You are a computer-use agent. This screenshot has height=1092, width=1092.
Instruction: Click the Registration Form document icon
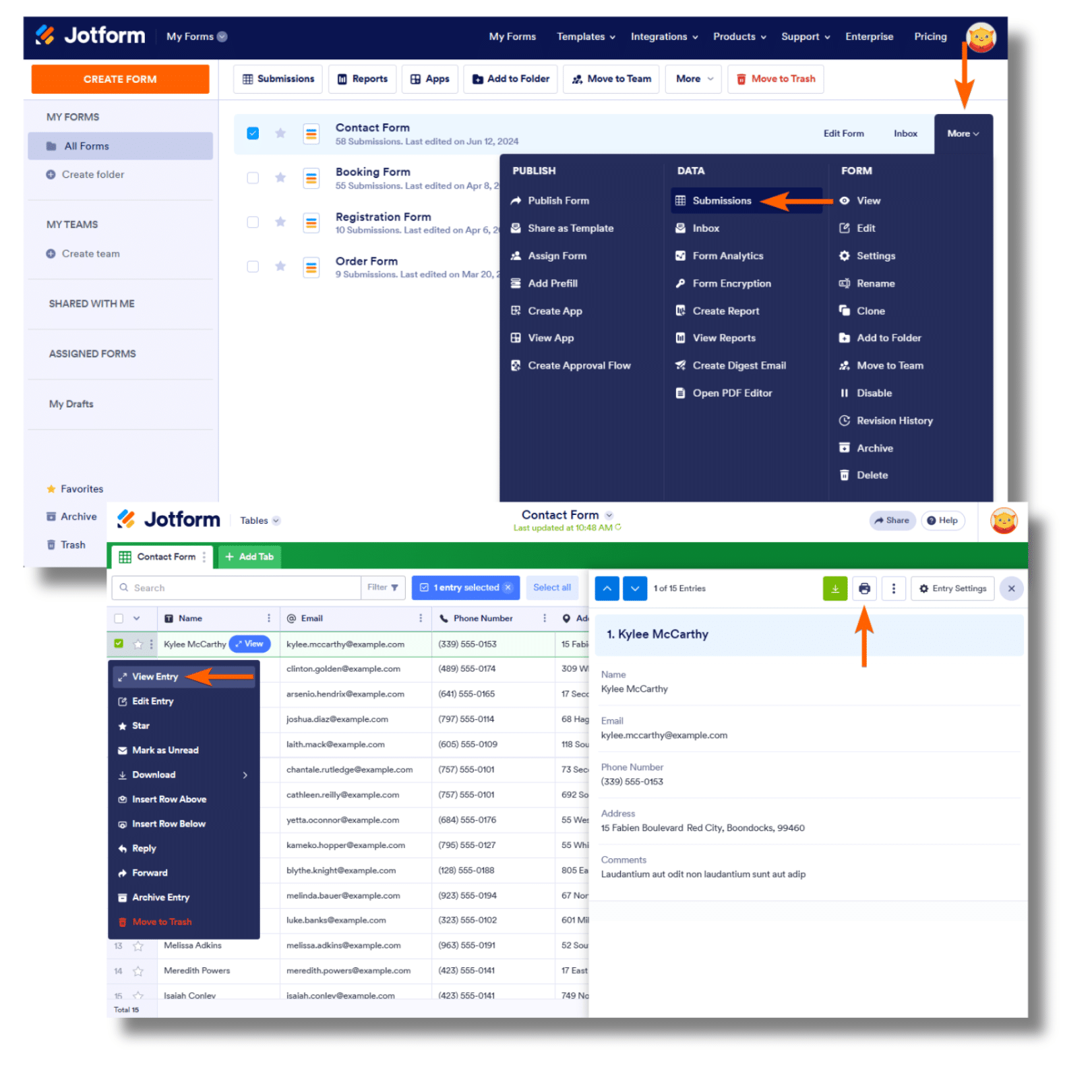[311, 222]
